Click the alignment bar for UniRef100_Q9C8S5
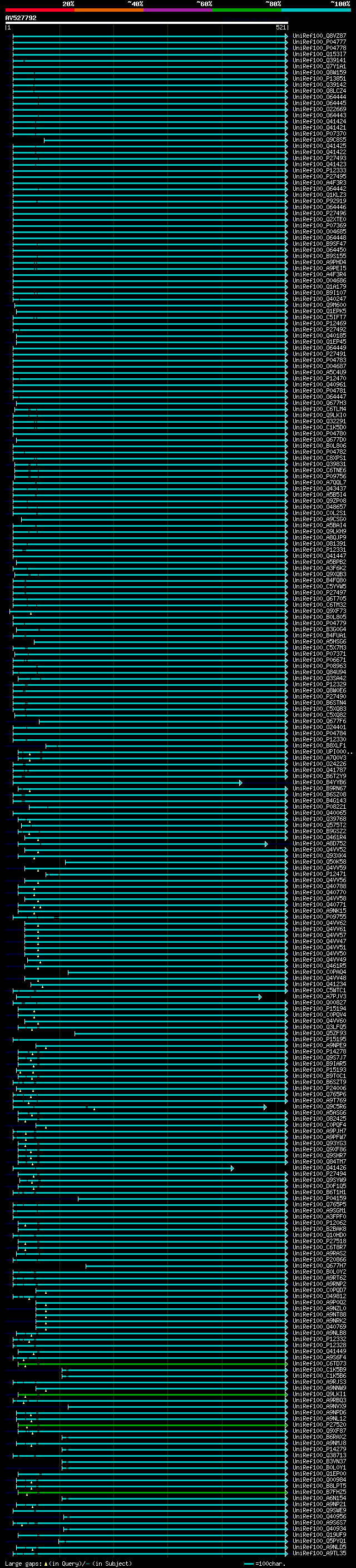 [x=166, y=140]
